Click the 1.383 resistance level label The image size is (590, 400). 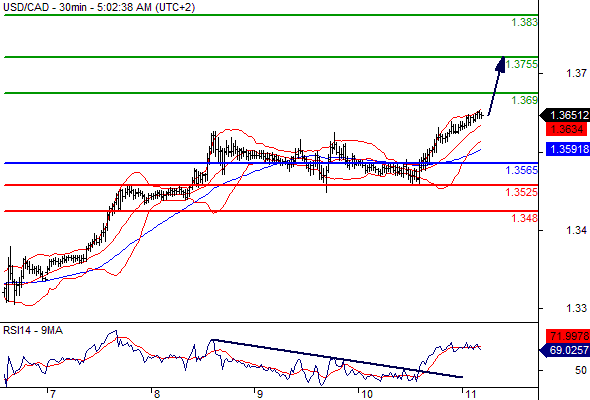point(525,23)
